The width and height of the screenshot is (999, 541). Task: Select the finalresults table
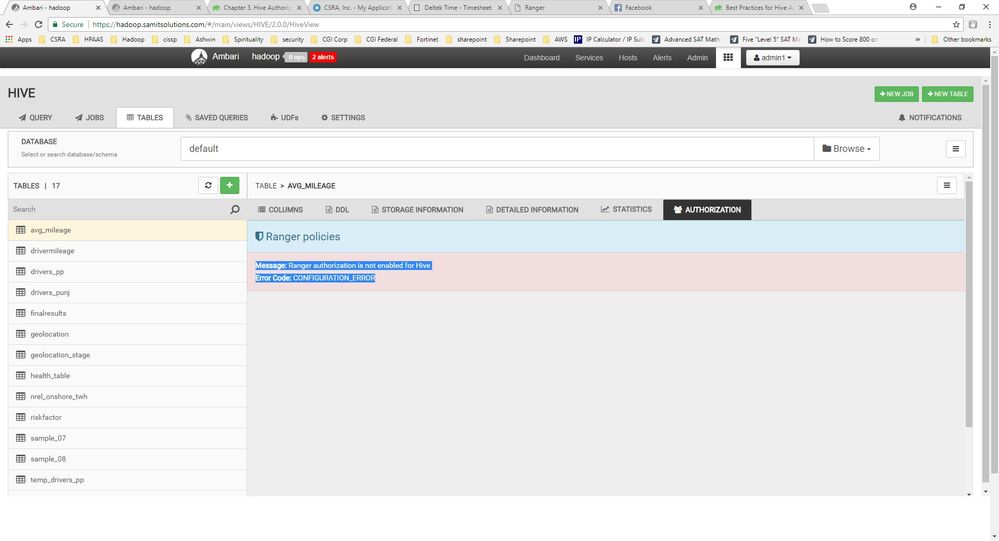click(127, 314)
